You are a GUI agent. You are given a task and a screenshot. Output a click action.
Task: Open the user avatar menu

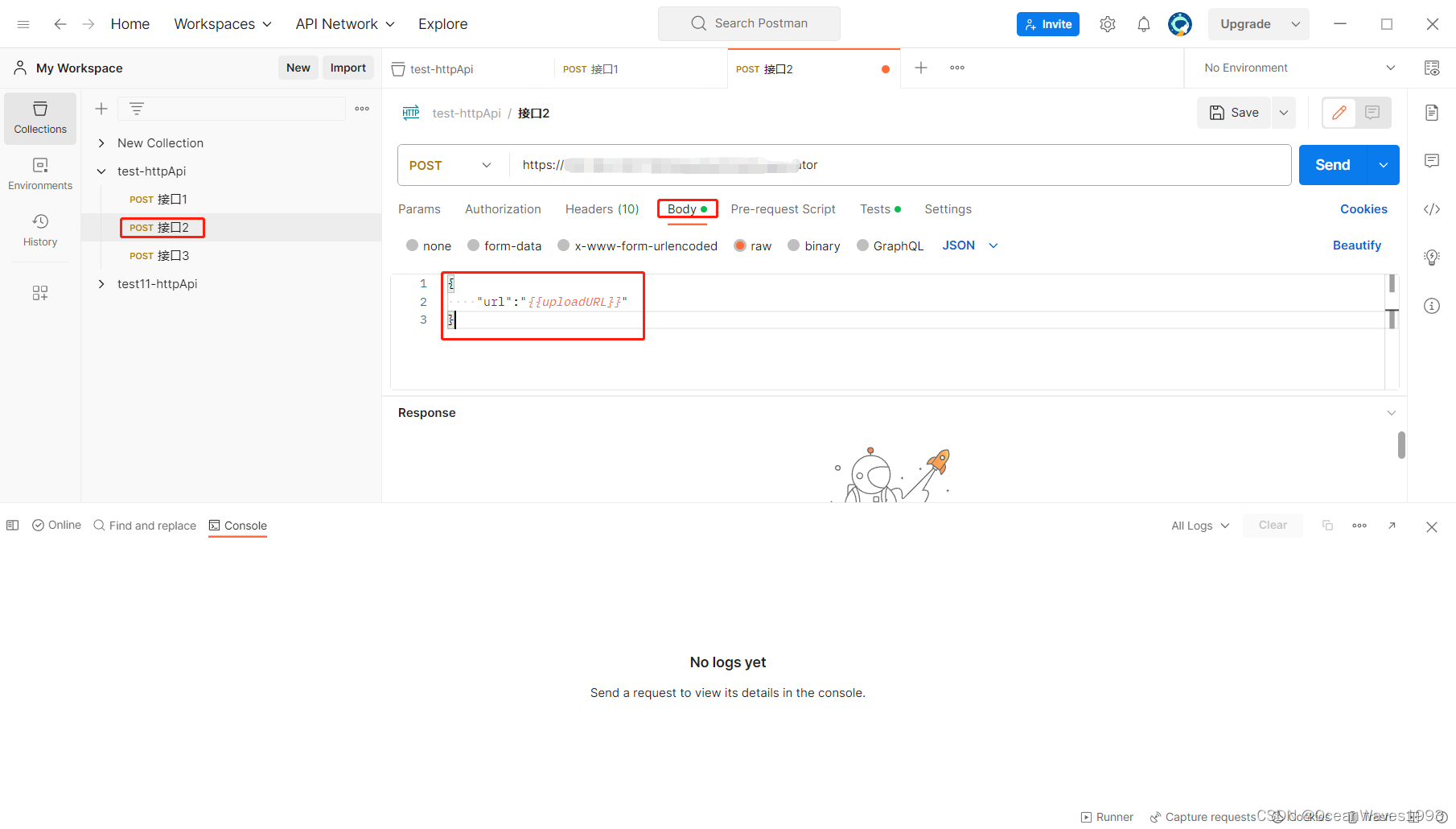click(x=1180, y=24)
